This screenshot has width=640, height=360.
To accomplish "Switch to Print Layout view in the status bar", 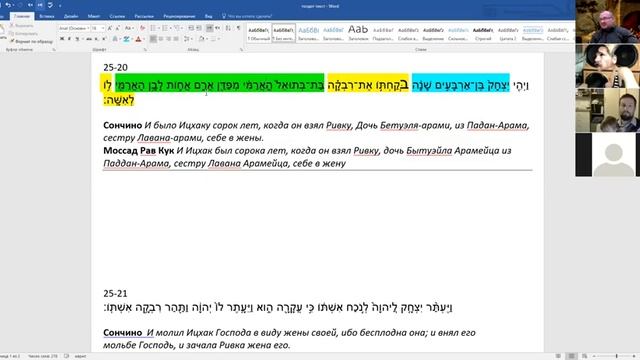I will click(571, 356).
